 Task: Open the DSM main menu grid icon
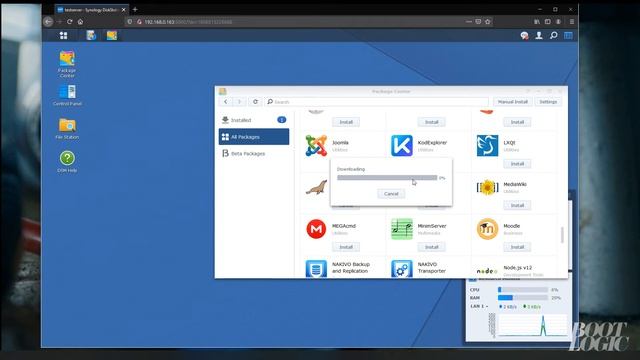63,36
